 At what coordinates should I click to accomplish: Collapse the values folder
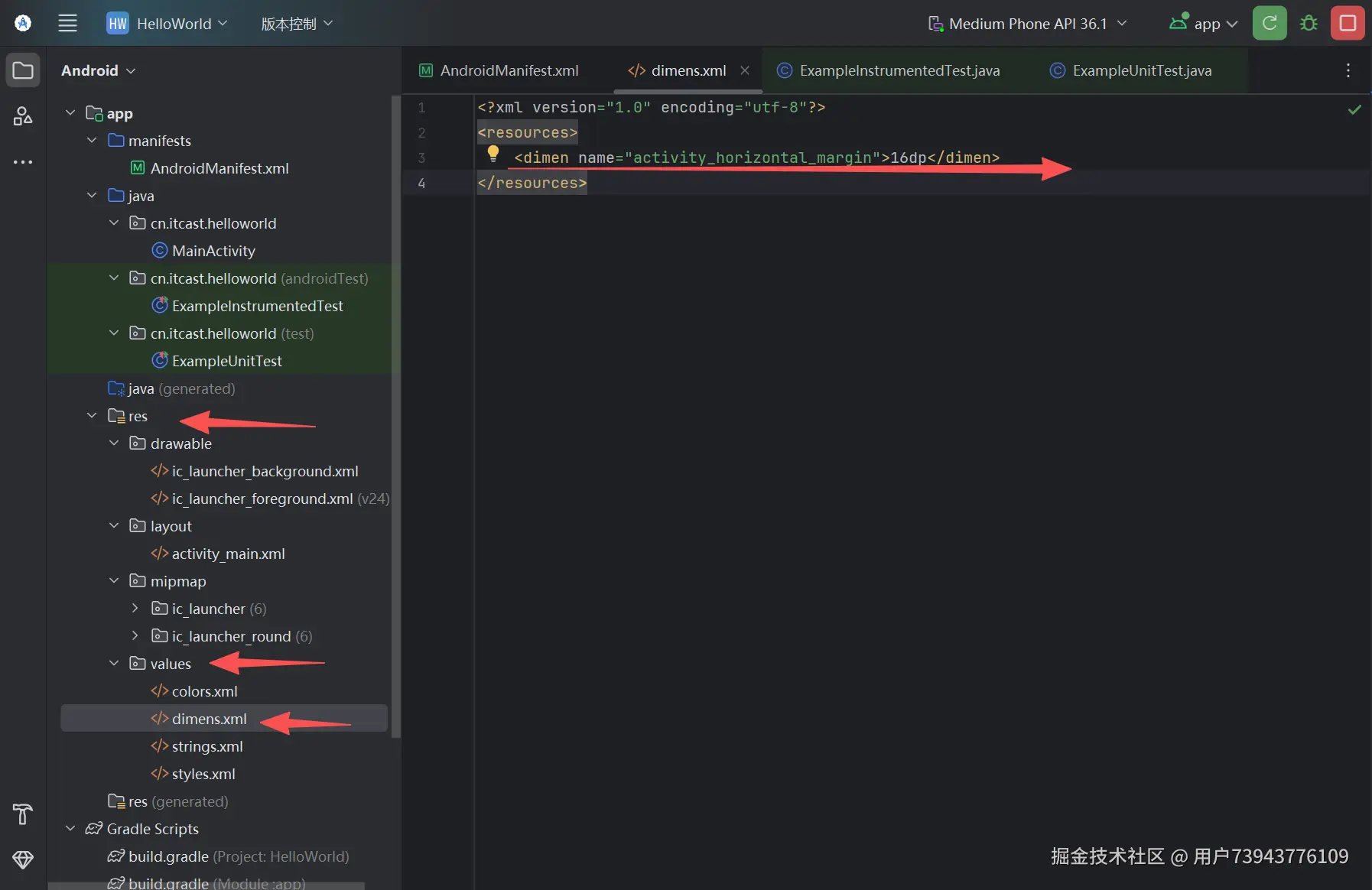[114, 664]
